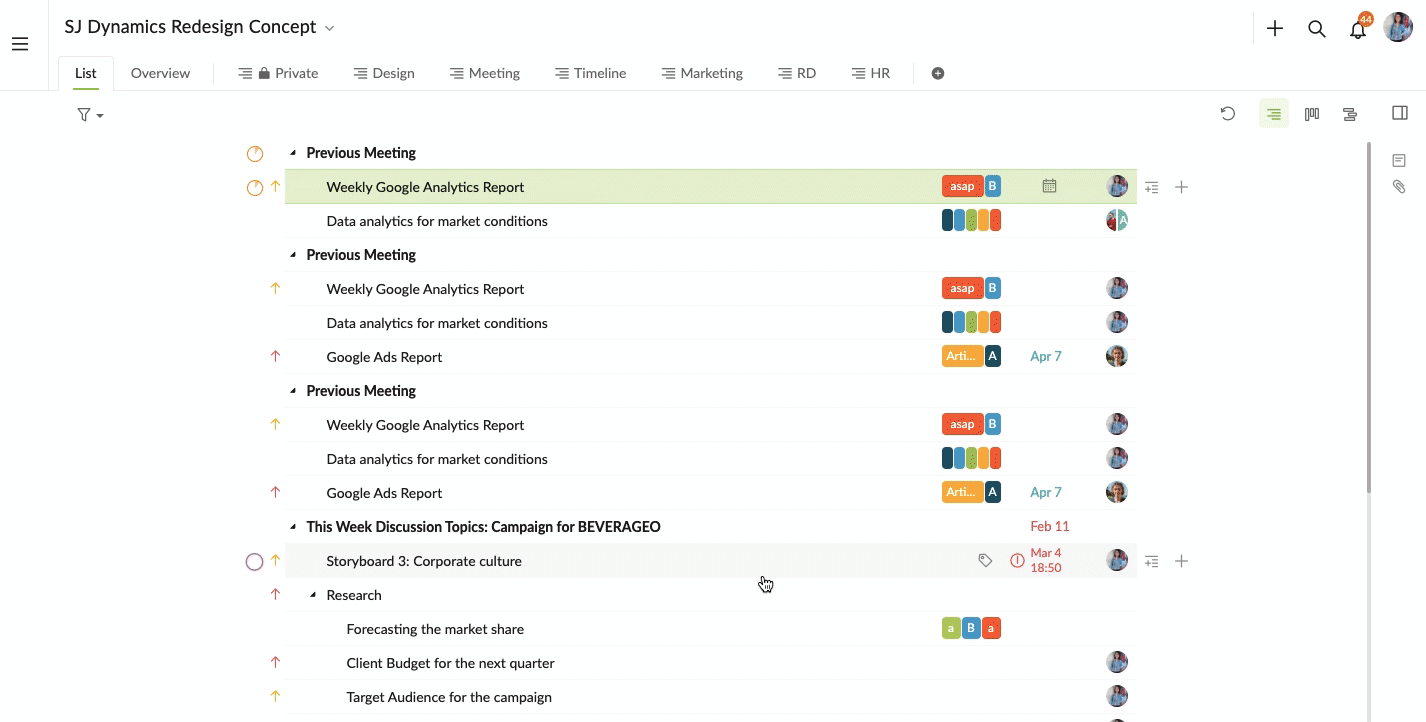This screenshot has width=1426, height=722.
Task: Open Forecasting the market share task
Action: (x=435, y=629)
